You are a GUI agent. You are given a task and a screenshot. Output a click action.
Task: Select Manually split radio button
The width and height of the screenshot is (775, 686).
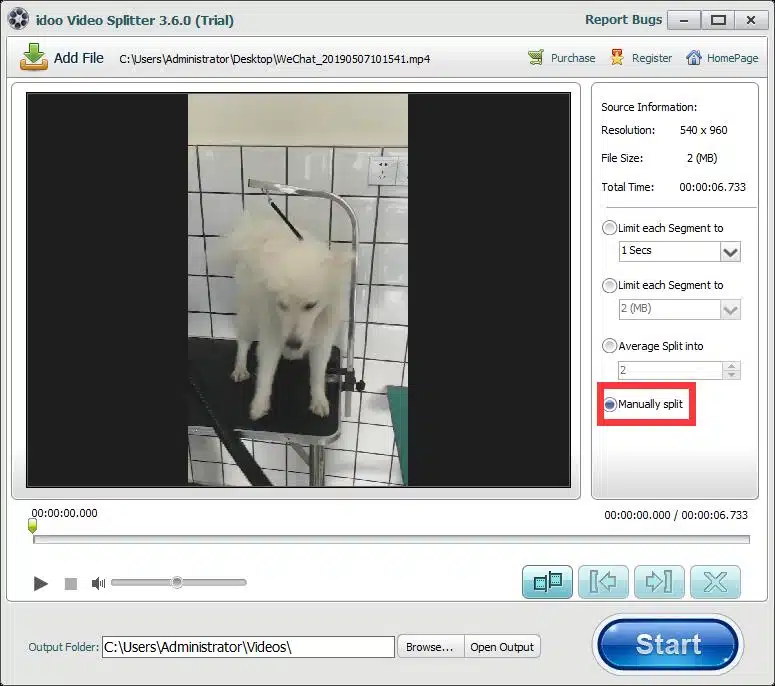pos(609,404)
